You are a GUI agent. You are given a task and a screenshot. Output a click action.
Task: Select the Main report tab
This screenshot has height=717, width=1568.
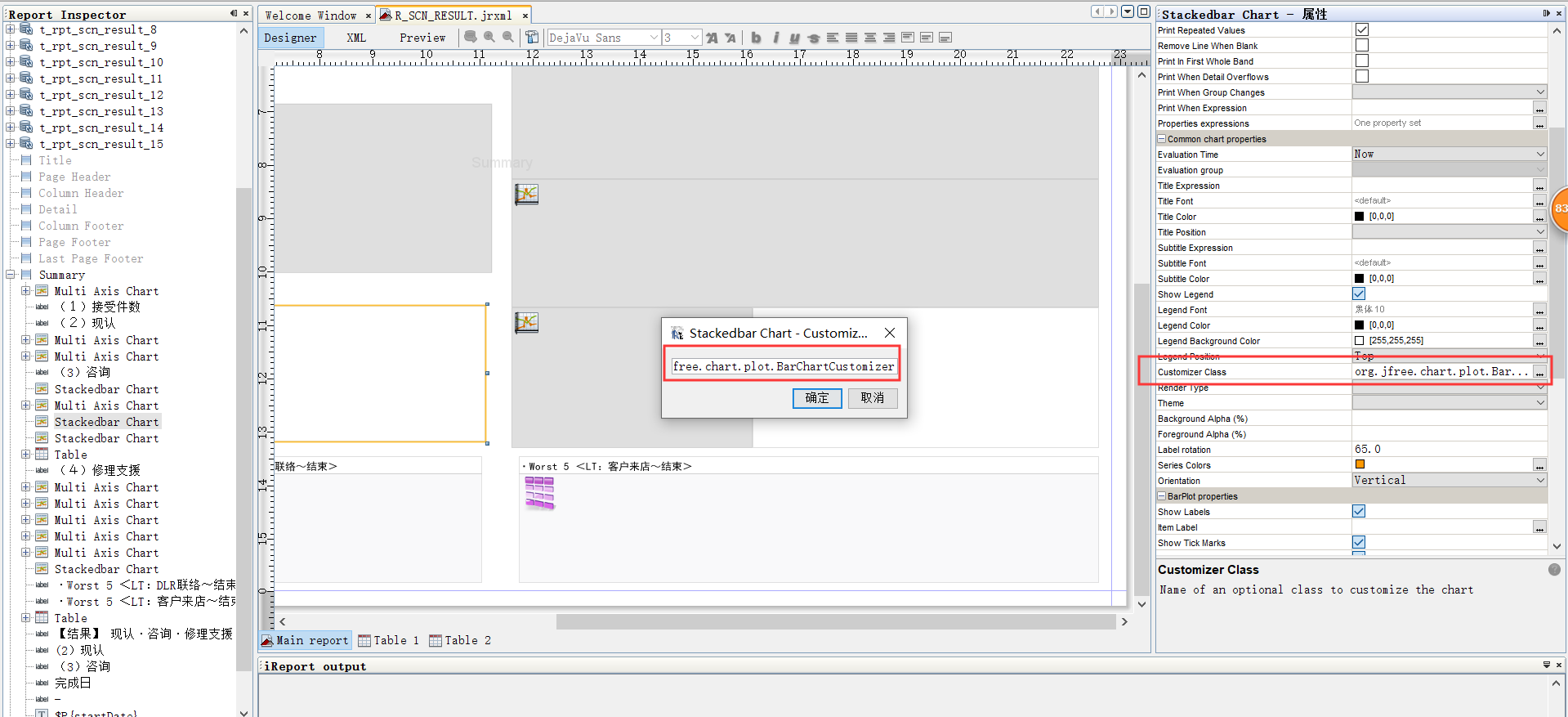coord(306,640)
